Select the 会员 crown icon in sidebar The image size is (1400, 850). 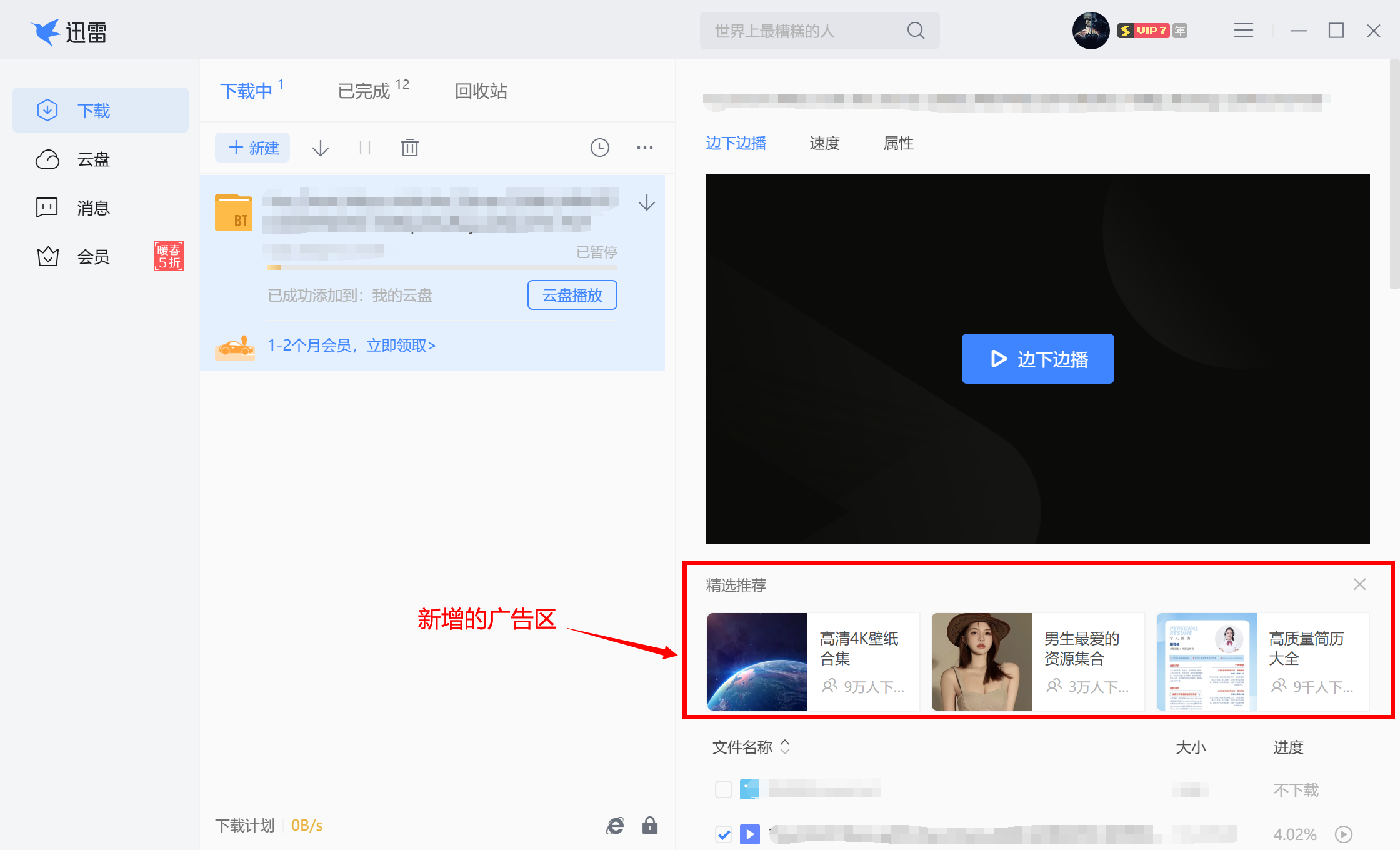click(x=47, y=256)
